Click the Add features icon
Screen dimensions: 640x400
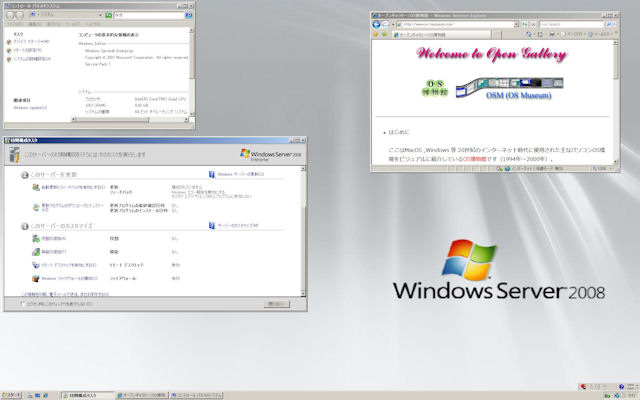pos(36,252)
